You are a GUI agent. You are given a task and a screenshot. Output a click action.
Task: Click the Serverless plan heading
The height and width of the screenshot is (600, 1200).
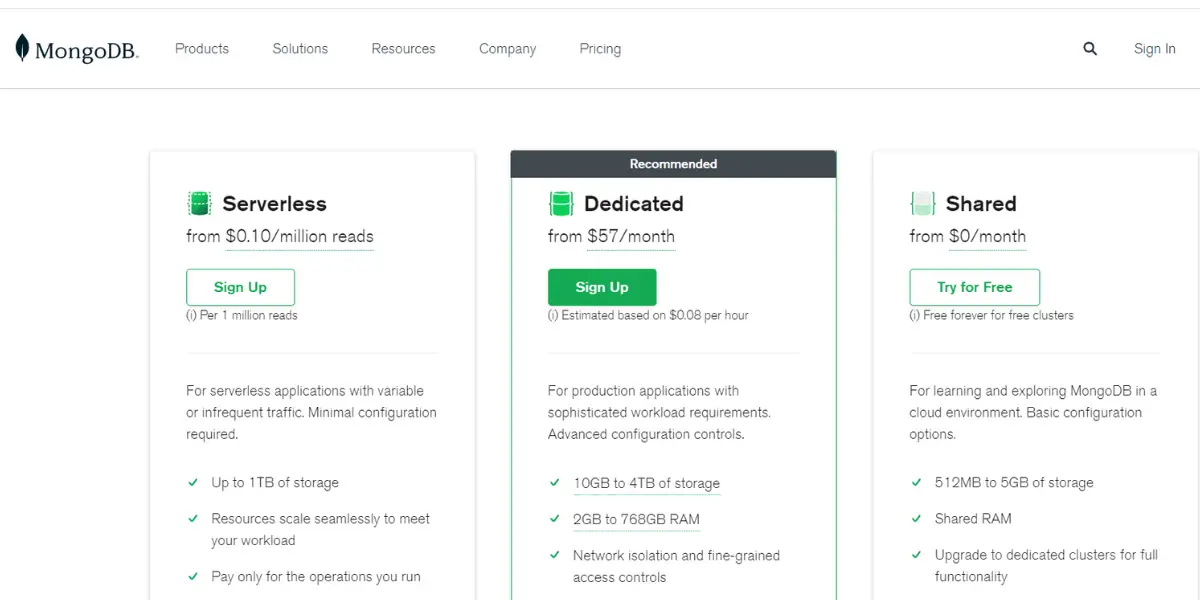(274, 204)
